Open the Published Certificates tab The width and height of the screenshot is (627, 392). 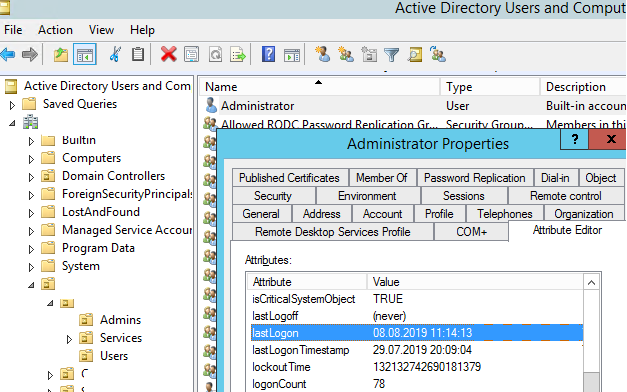click(x=289, y=178)
